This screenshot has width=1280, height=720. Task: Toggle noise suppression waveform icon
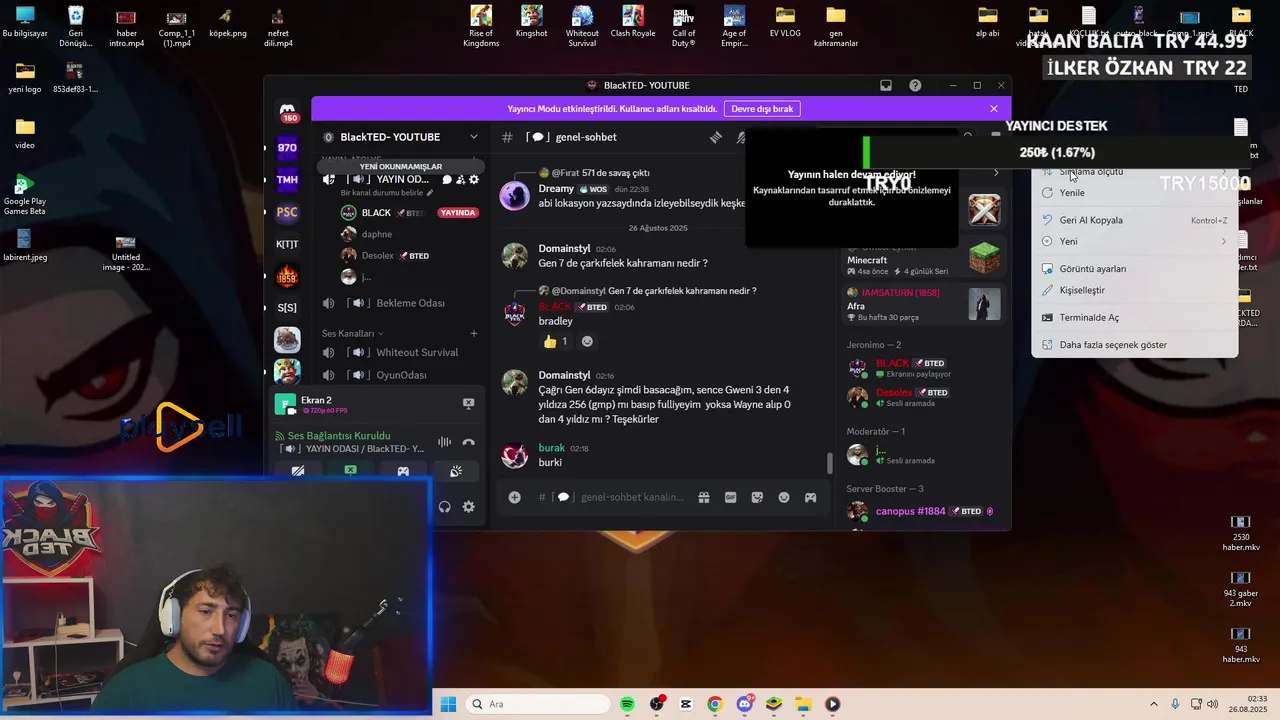click(x=444, y=442)
